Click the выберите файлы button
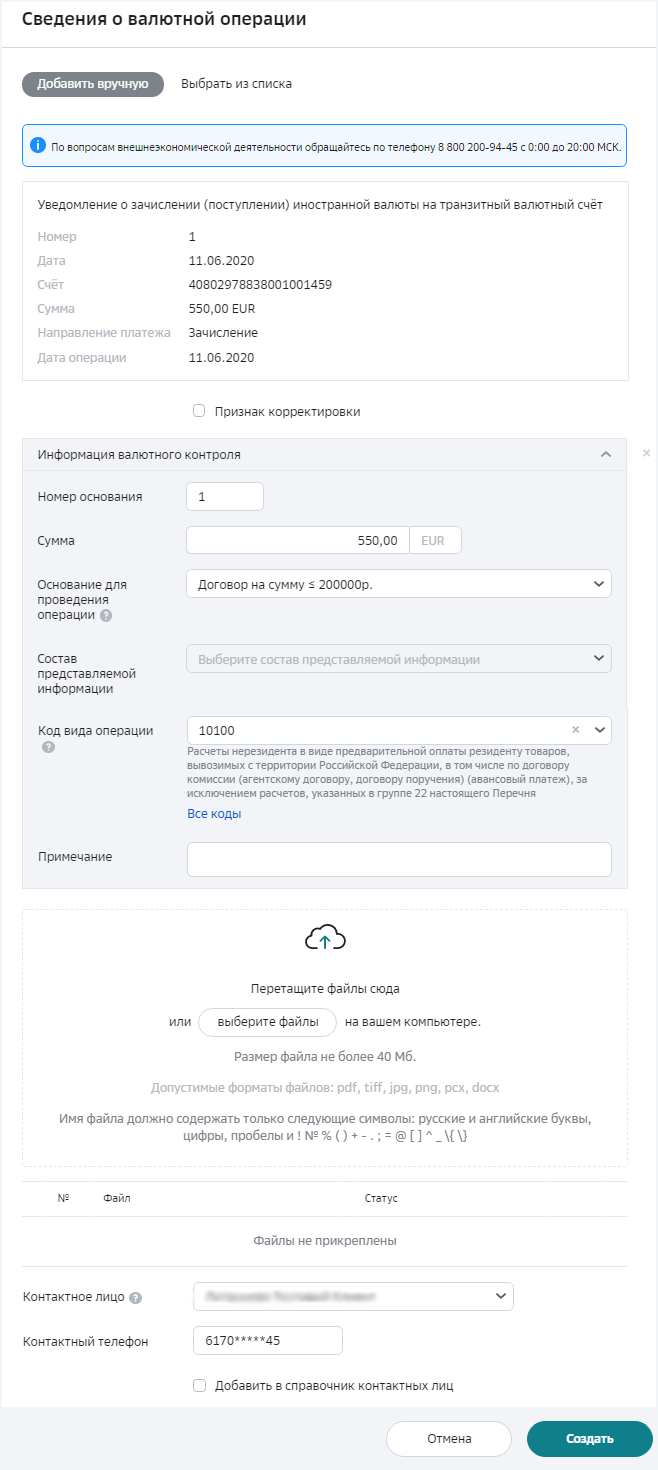Image resolution: width=658 pixels, height=1470 pixels. (x=268, y=1022)
